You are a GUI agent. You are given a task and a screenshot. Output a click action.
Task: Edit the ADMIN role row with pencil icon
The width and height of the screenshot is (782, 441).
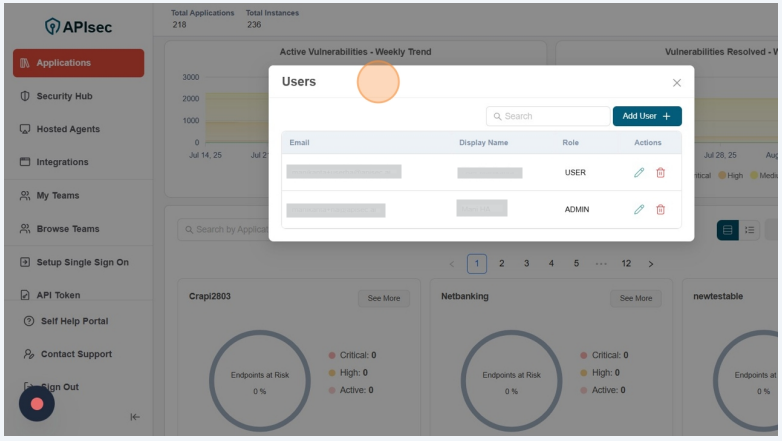pyautogui.click(x=639, y=210)
